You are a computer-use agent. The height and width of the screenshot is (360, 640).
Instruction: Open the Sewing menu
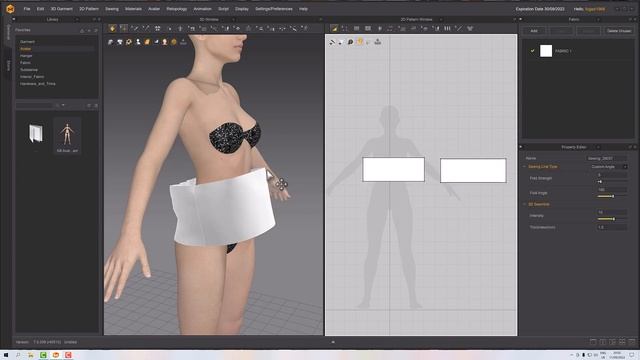click(112, 9)
